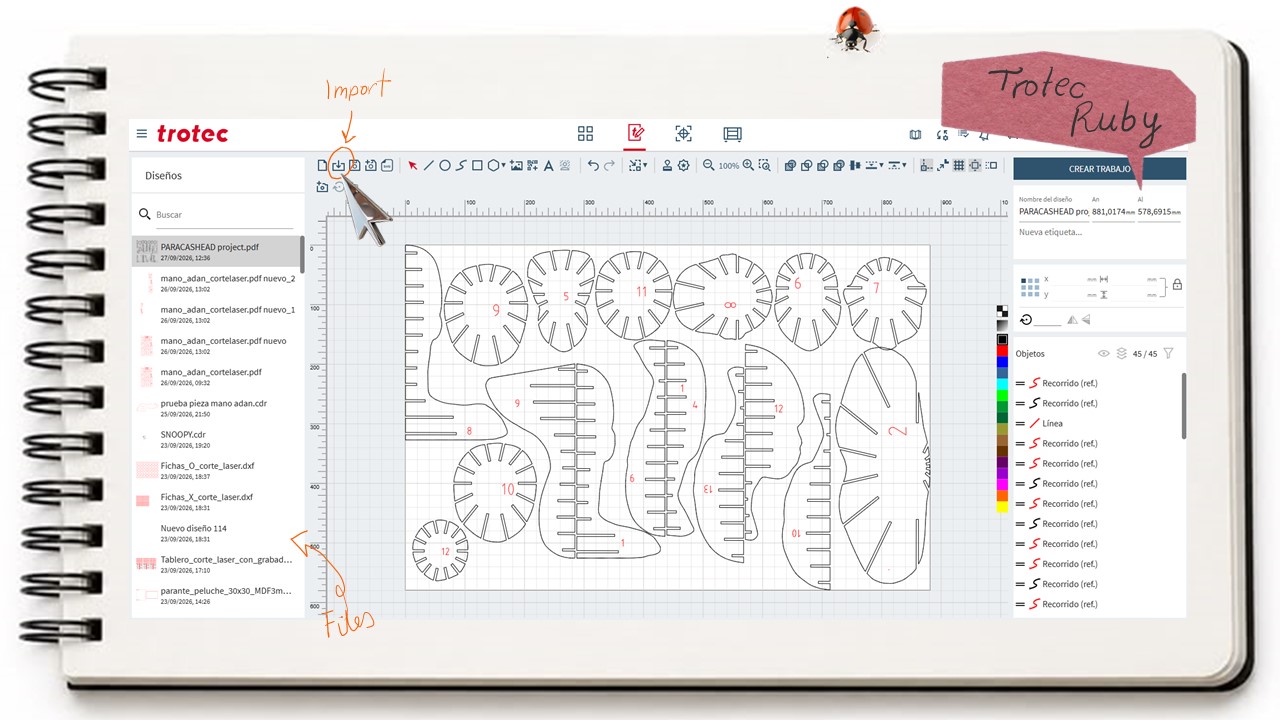Select the polygon drawing tool
Image resolution: width=1280 pixels, height=720 pixels.
tap(493, 165)
